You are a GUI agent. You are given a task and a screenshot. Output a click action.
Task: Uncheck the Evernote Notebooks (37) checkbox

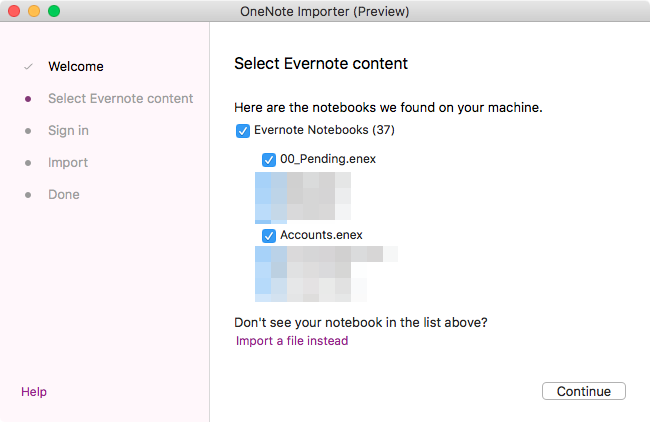click(x=243, y=131)
